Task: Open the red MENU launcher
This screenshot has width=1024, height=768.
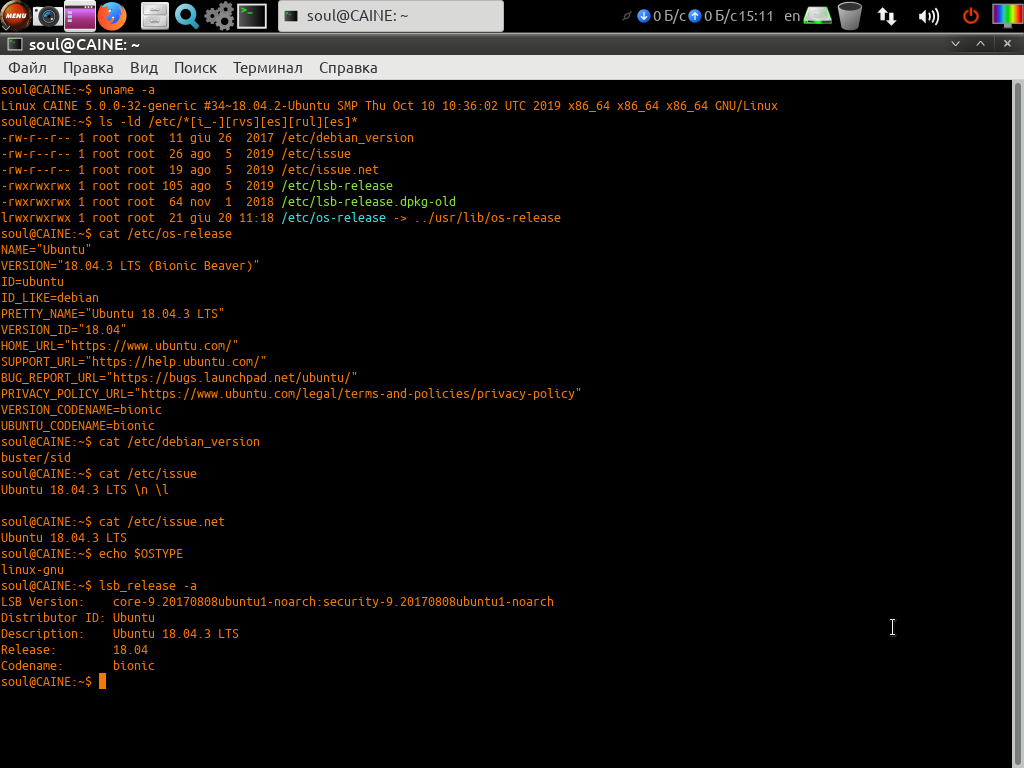Action: [x=16, y=16]
